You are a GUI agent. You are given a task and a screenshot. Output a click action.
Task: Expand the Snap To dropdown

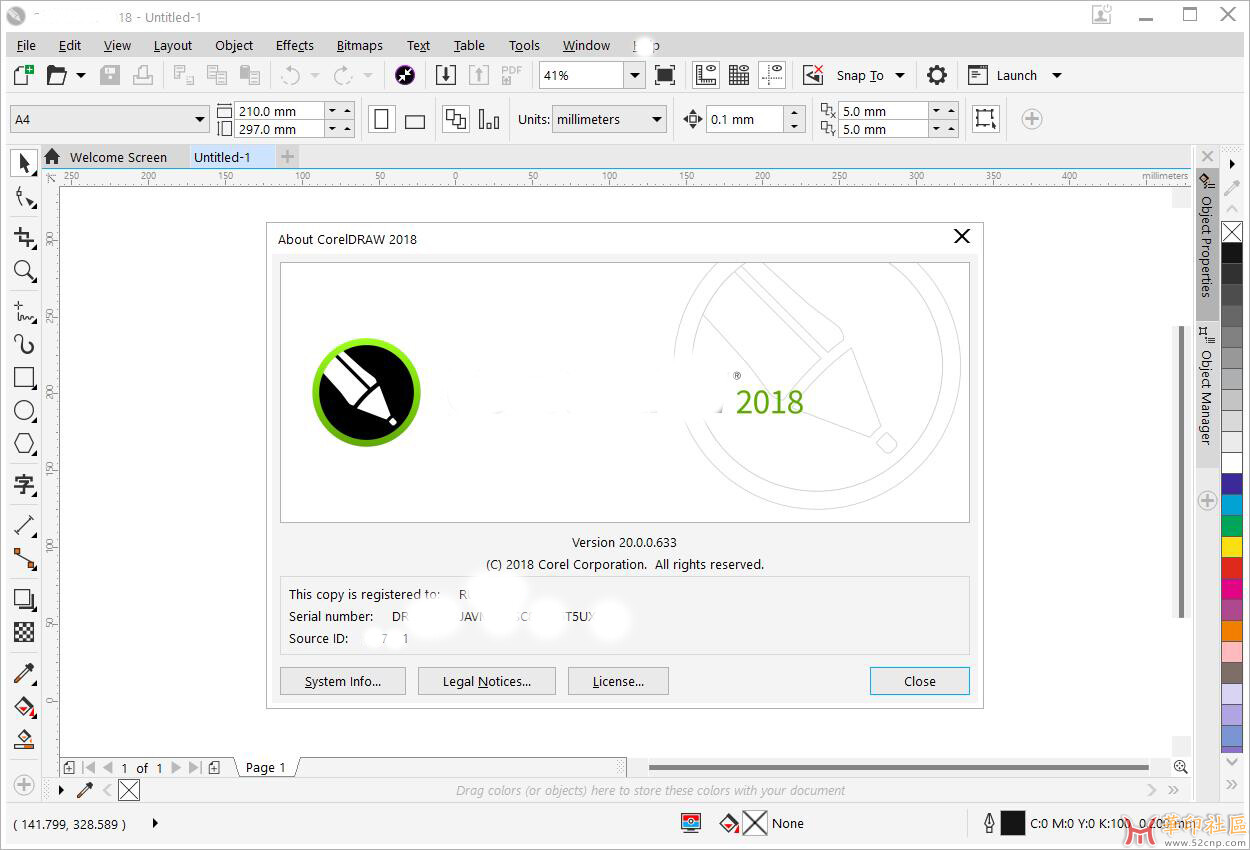(900, 75)
